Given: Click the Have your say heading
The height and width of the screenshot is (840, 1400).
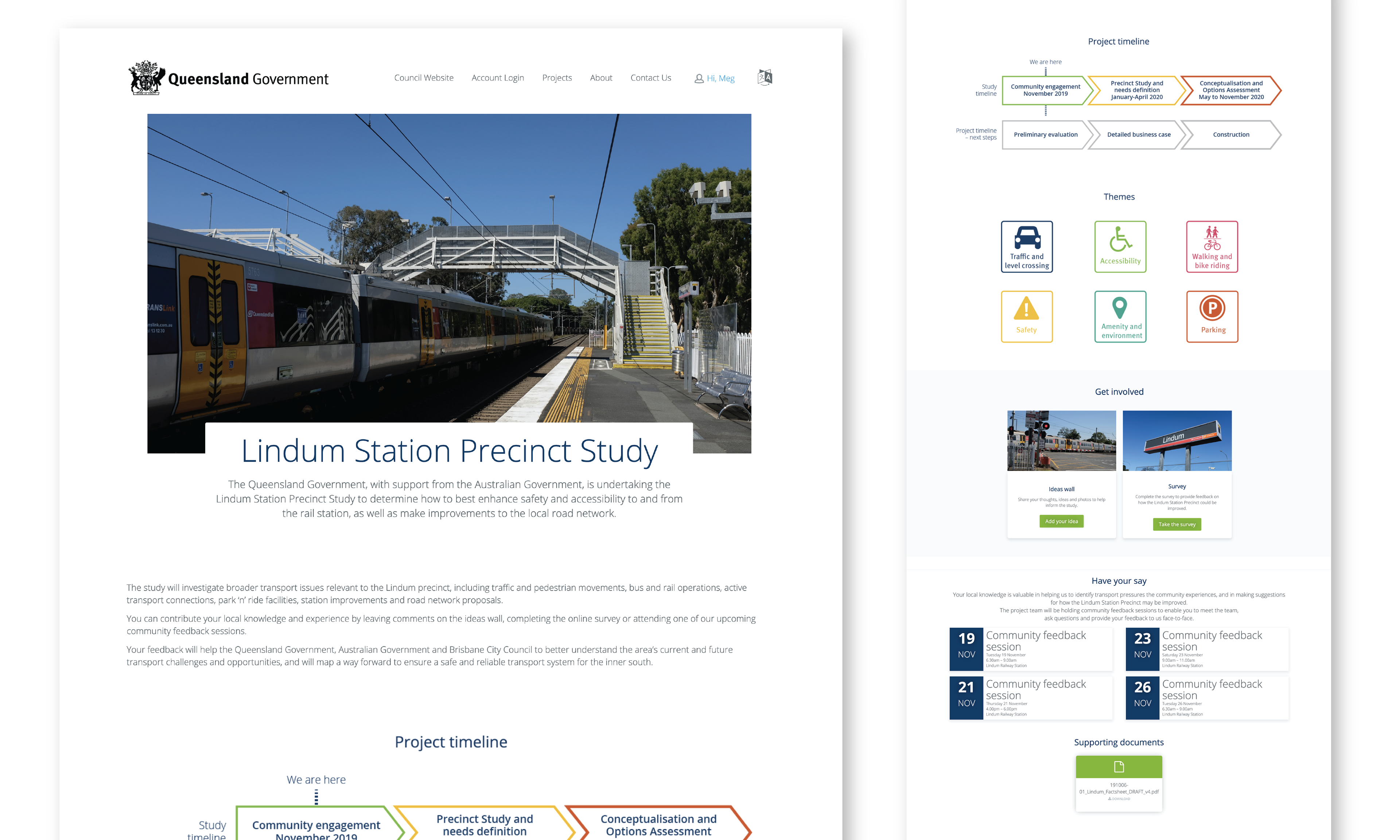Looking at the screenshot, I should click(1119, 581).
